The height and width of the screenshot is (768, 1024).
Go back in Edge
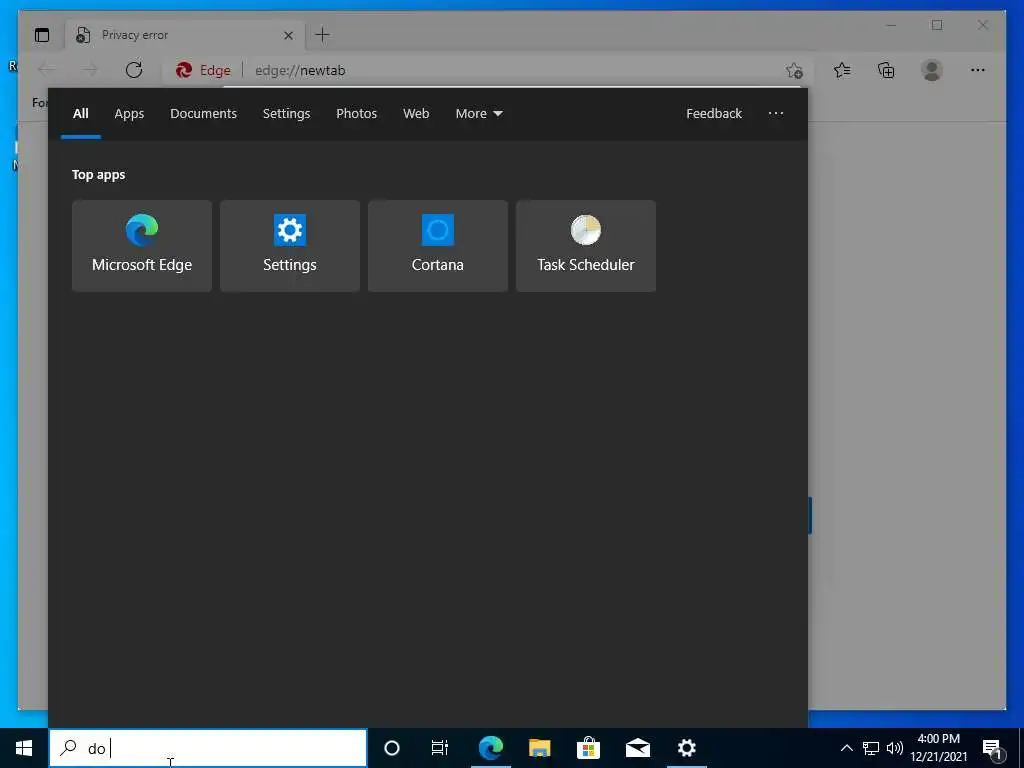pos(46,70)
